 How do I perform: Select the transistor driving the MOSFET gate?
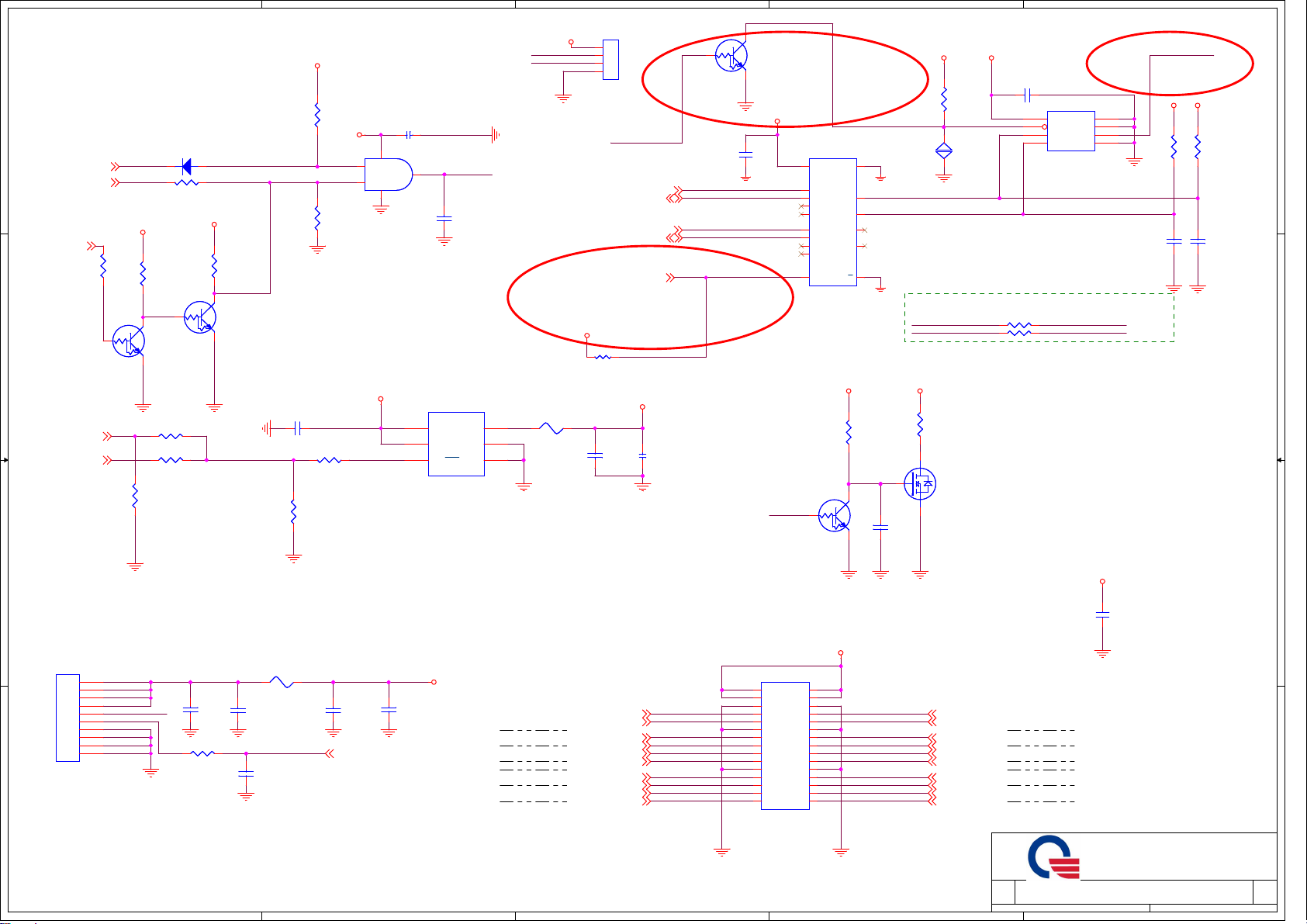click(835, 516)
